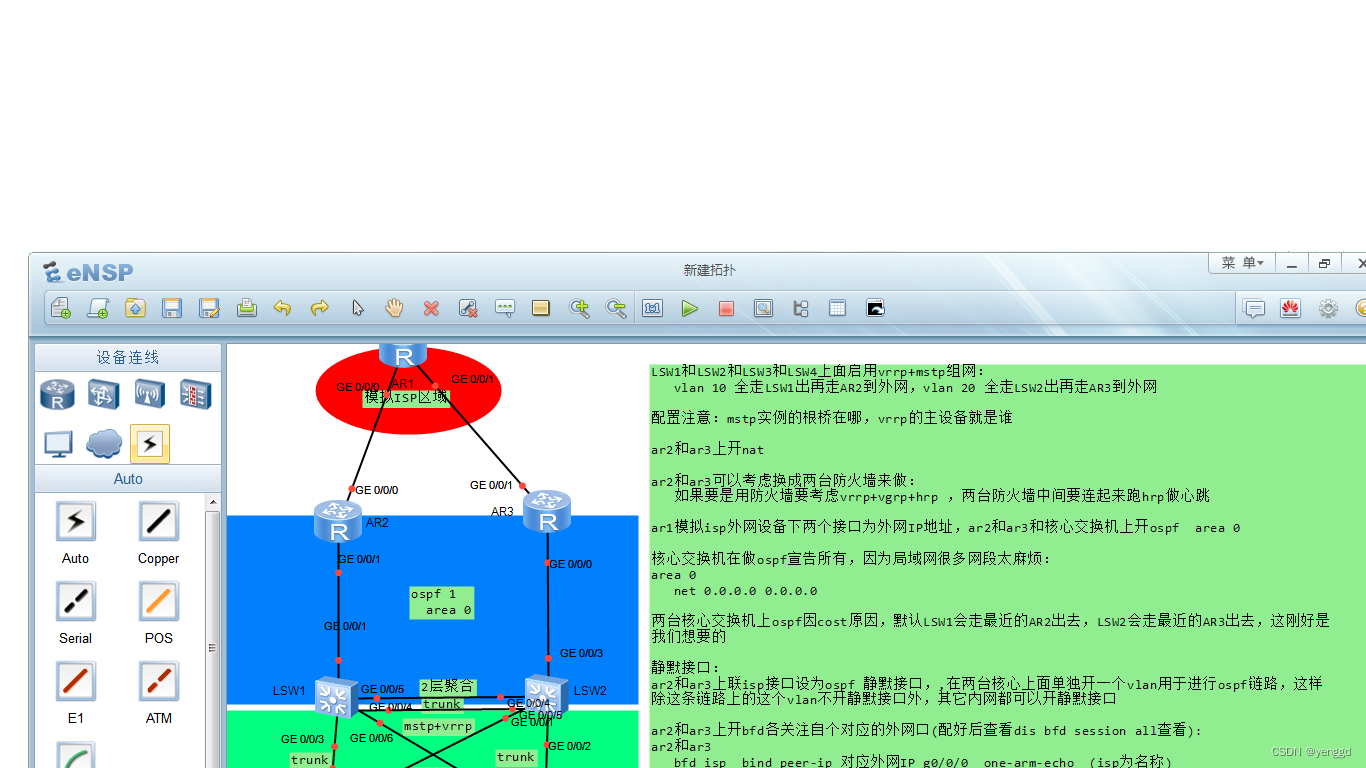Click the 设备连线 panel header
Screen dimensions: 1366x768
coord(128,358)
